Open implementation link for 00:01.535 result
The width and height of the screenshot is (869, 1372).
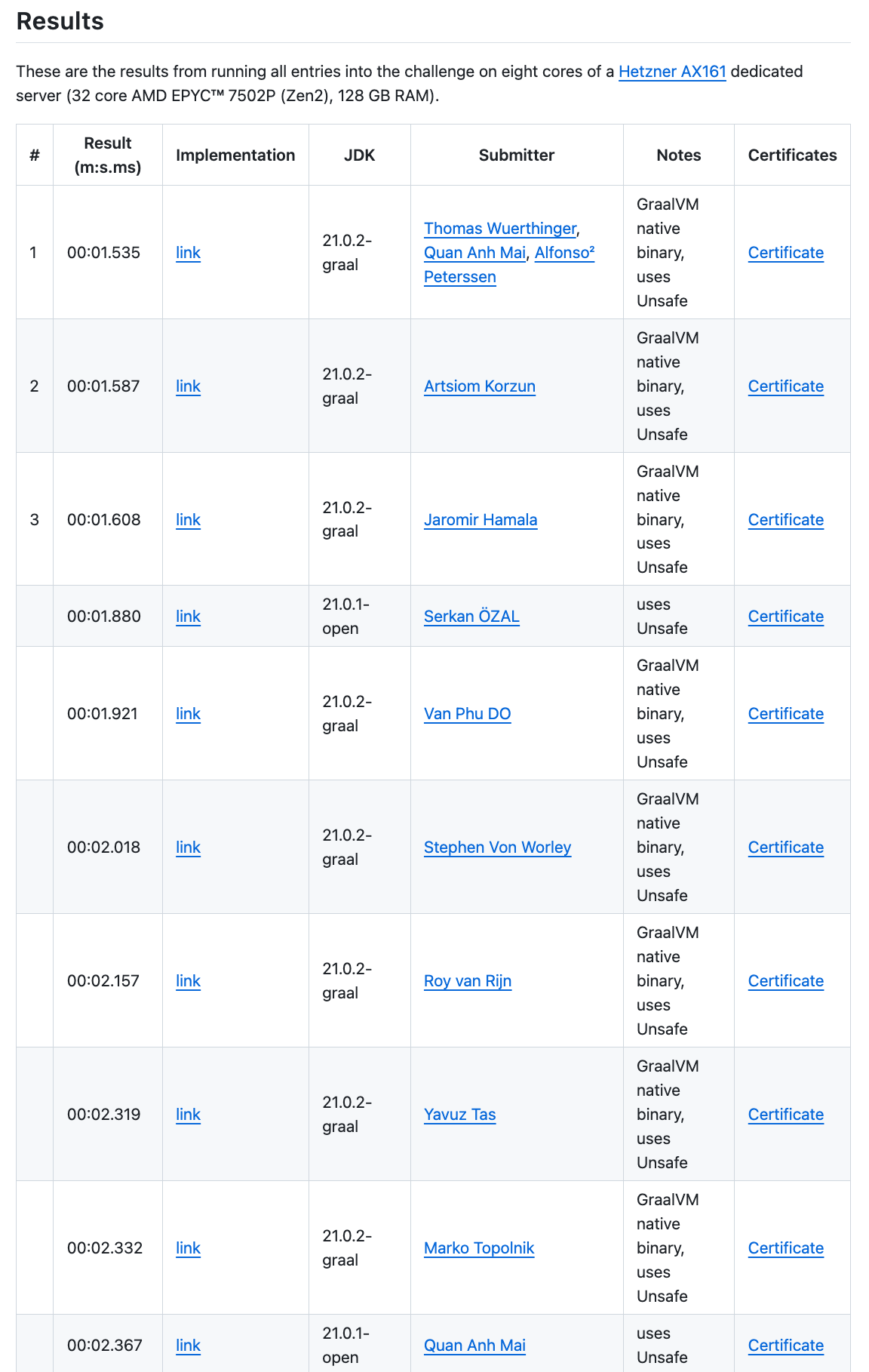pyautogui.click(x=188, y=253)
